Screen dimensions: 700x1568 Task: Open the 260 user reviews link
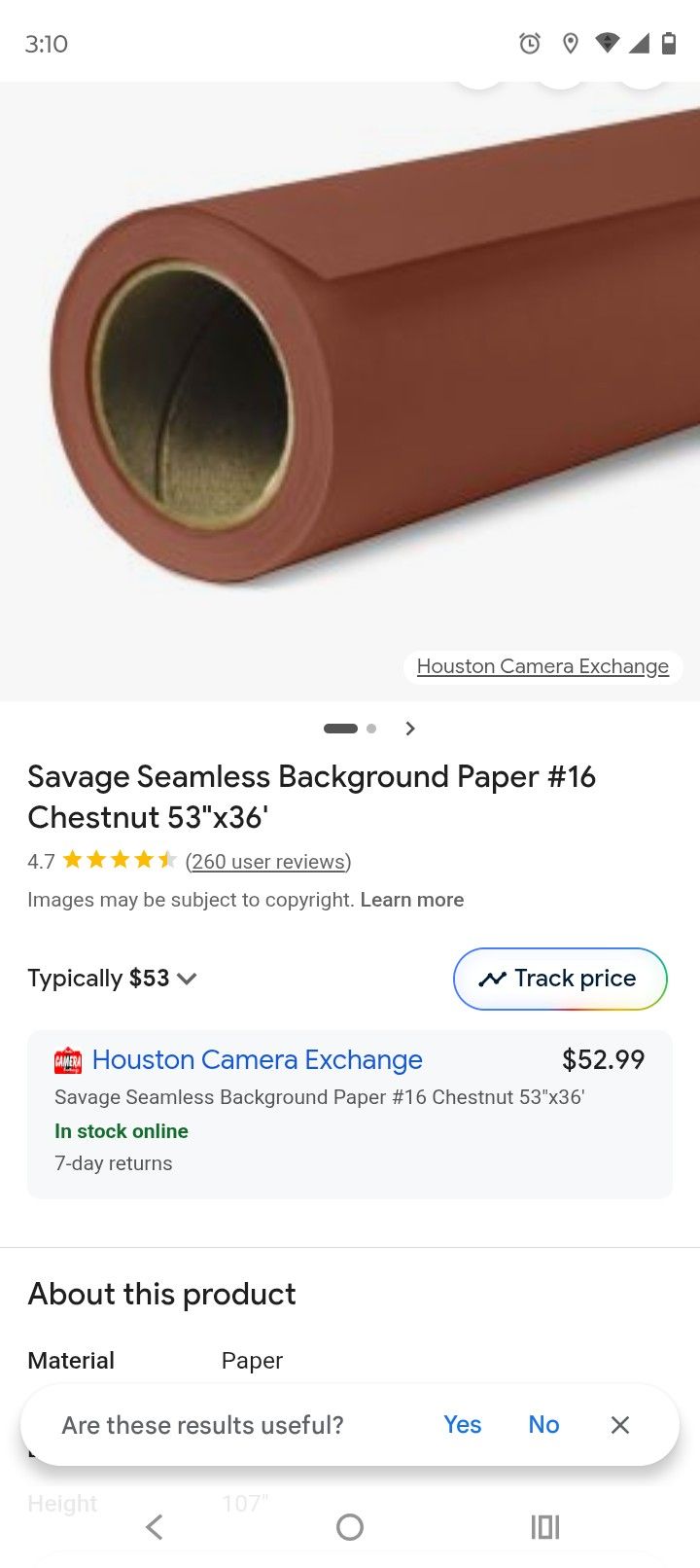[268, 862]
